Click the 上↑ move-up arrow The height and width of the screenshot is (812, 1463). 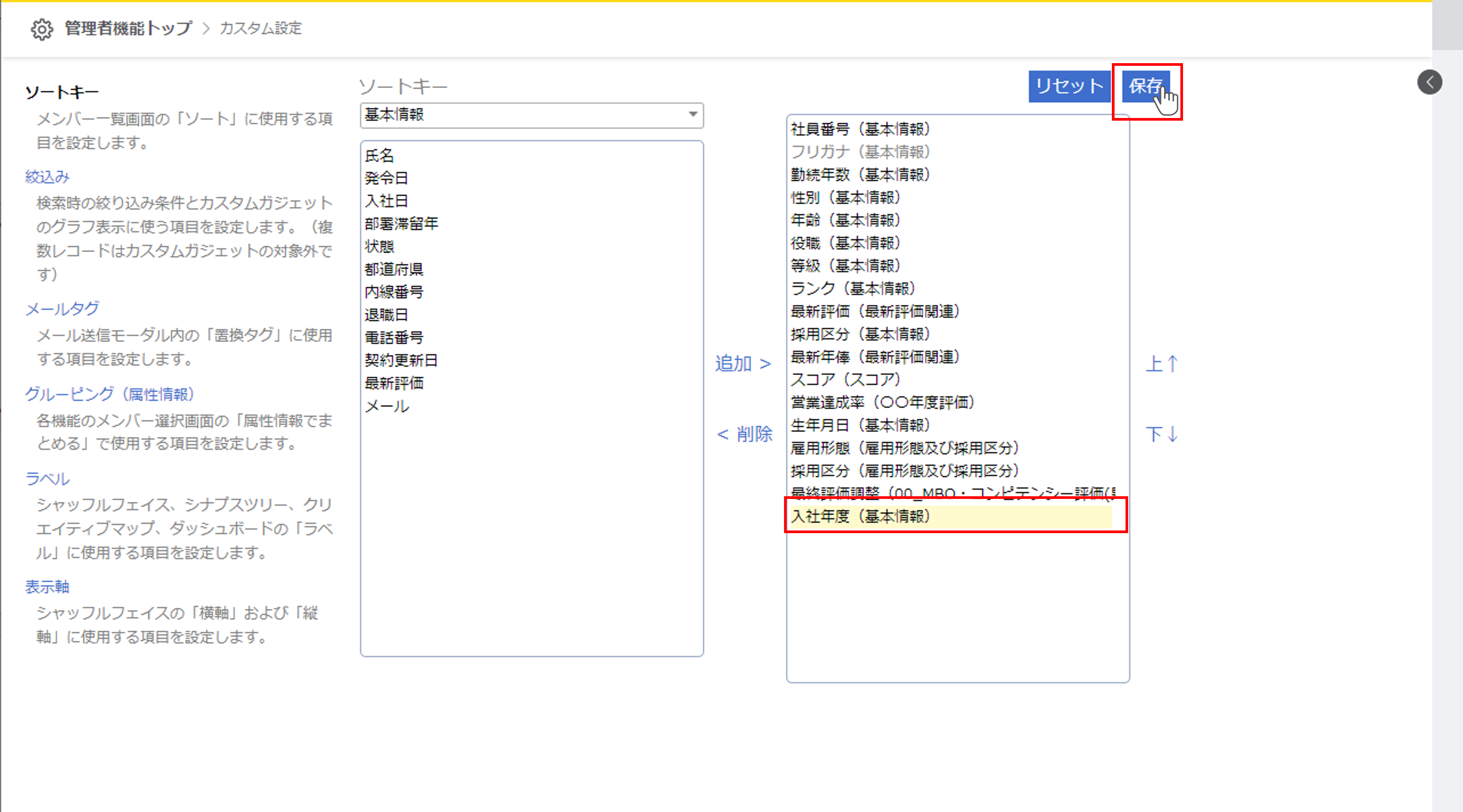click(1161, 363)
